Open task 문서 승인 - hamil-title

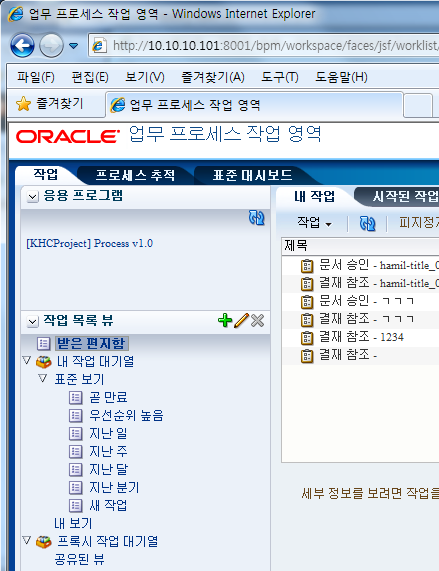pos(379,265)
